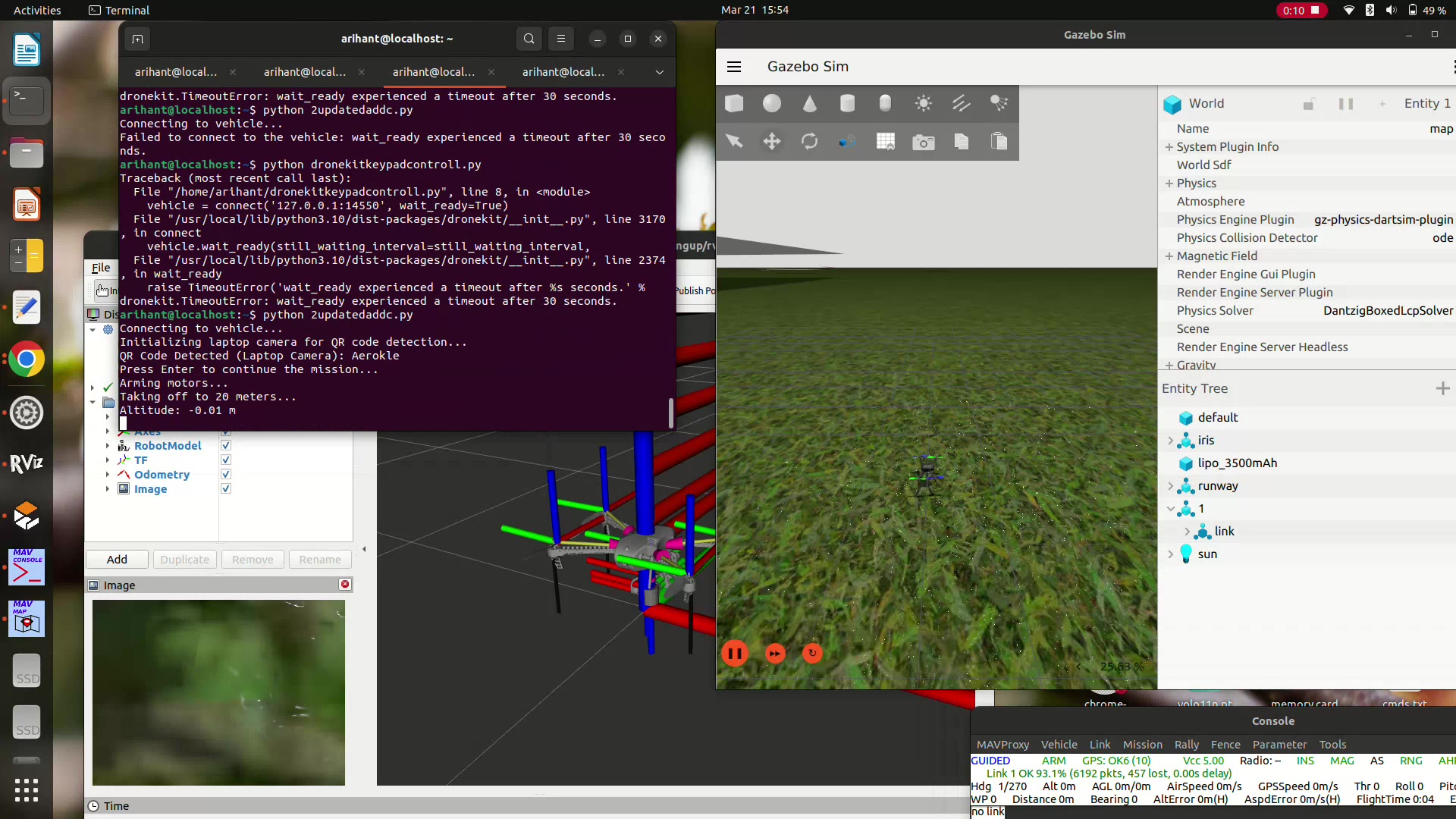Select the rotate mode tool
This screenshot has height=819, width=1456.
click(x=810, y=142)
